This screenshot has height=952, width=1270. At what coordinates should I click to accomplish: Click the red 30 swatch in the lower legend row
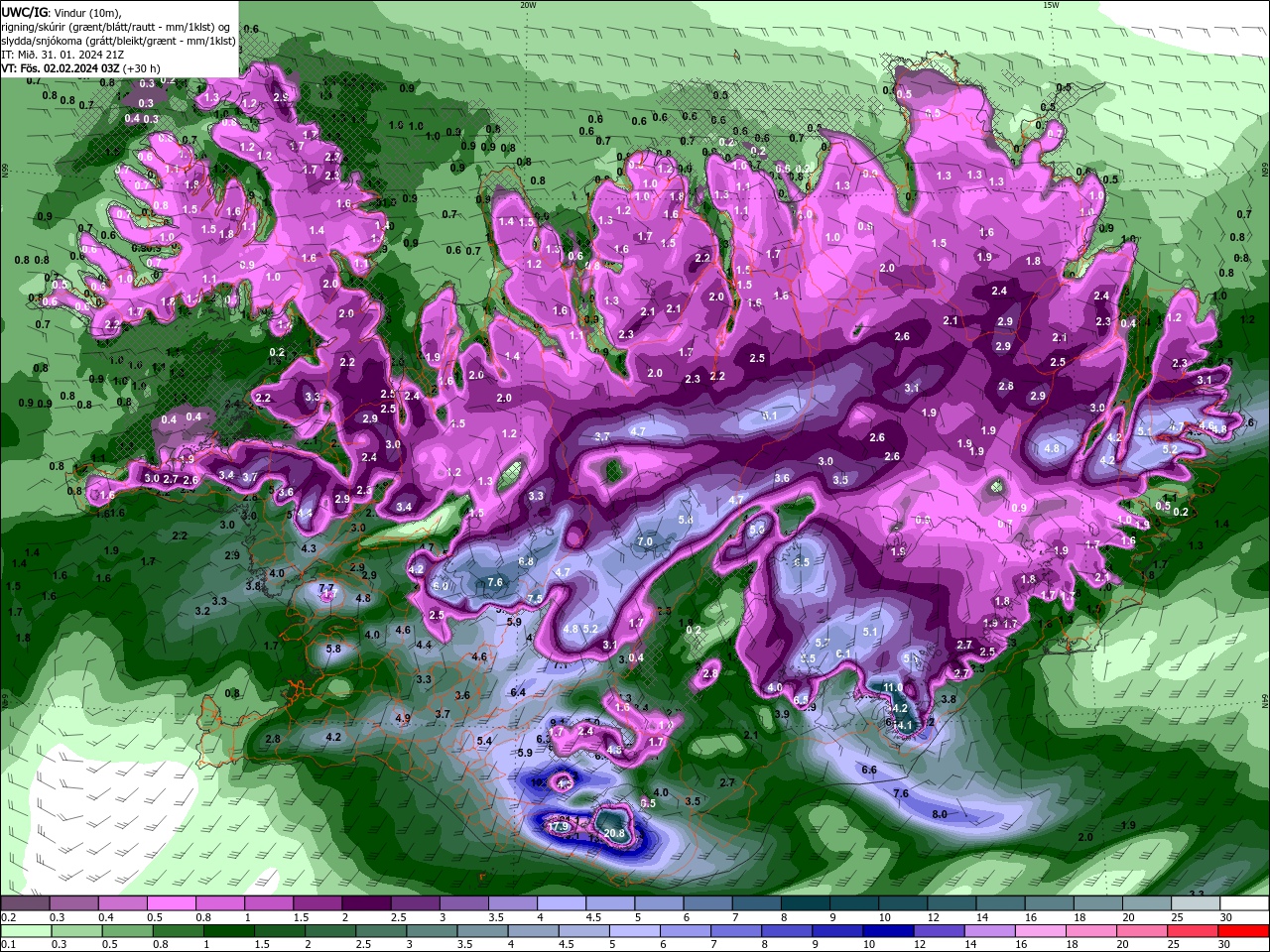click(1245, 930)
